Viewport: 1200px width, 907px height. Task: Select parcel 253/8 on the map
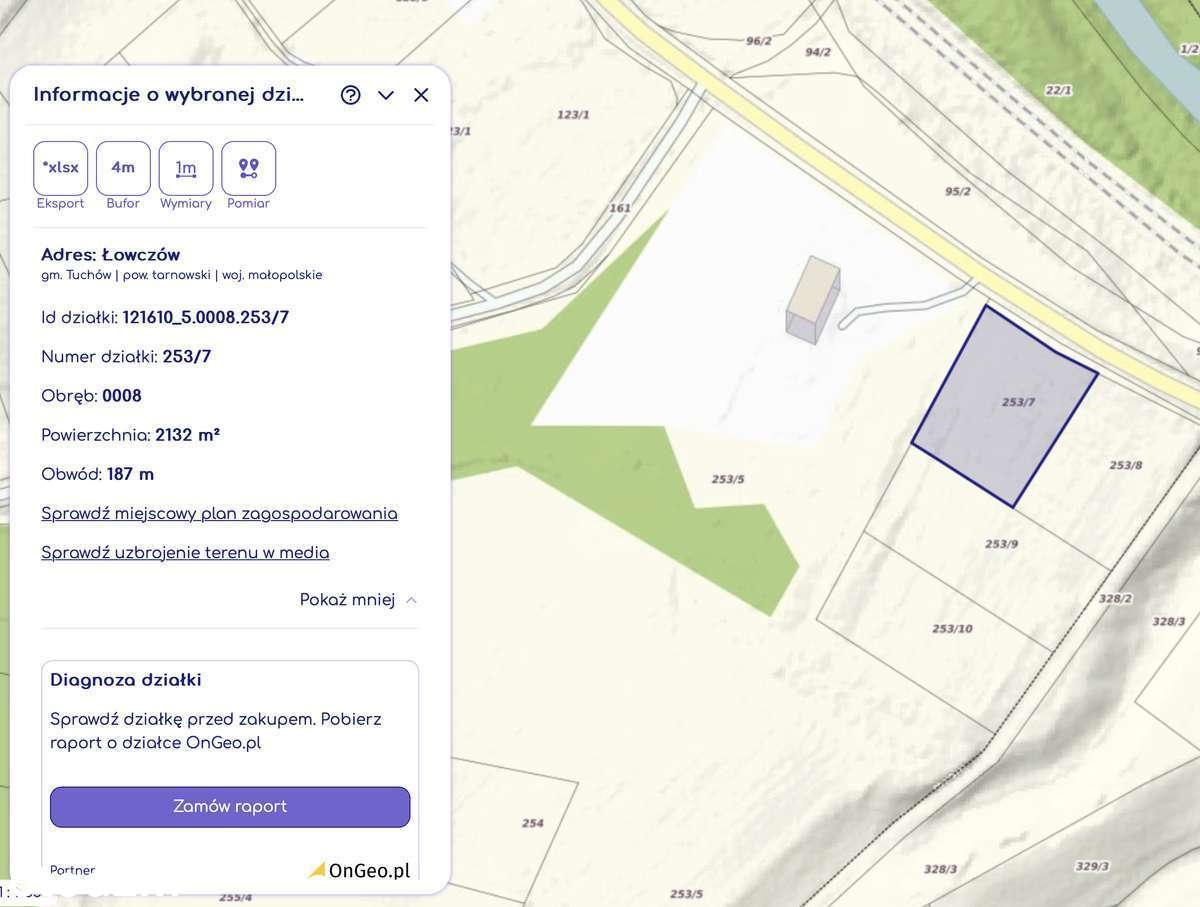(1125, 465)
